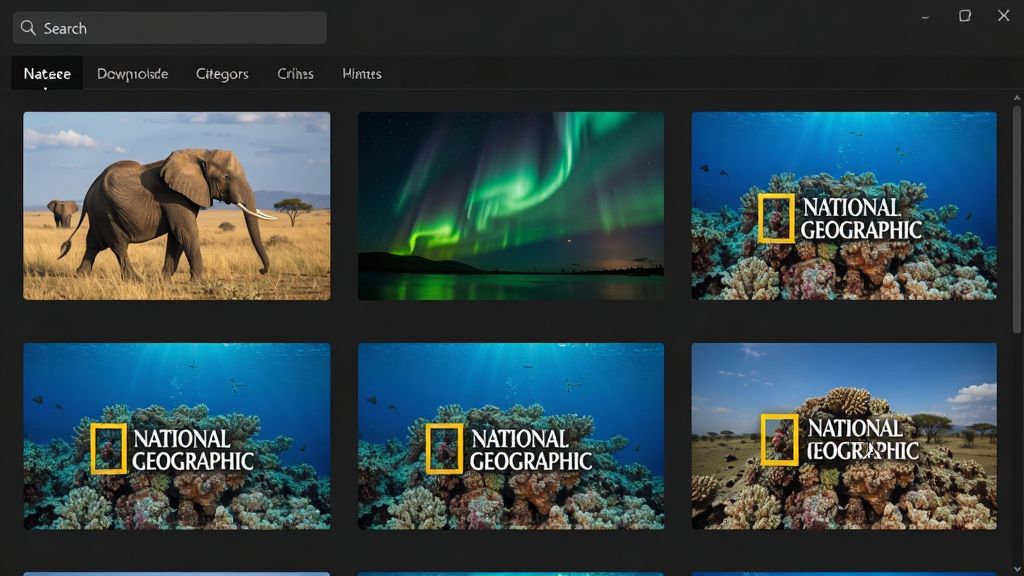
Task: Minimize the window
Action: [x=925, y=16]
